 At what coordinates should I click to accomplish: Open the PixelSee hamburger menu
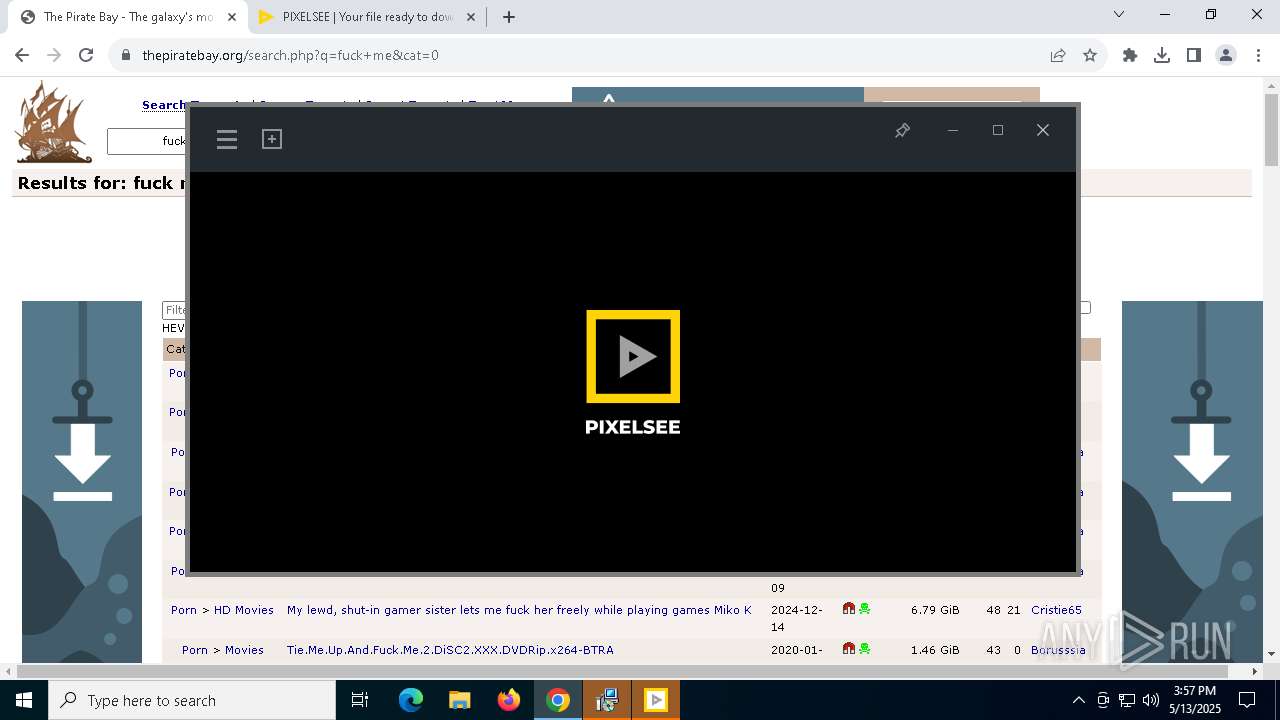pos(227,139)
